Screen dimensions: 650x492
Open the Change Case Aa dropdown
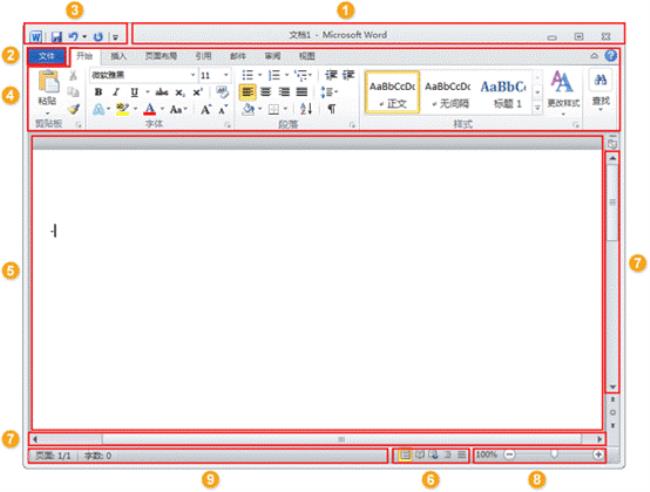tap(178, 109)
